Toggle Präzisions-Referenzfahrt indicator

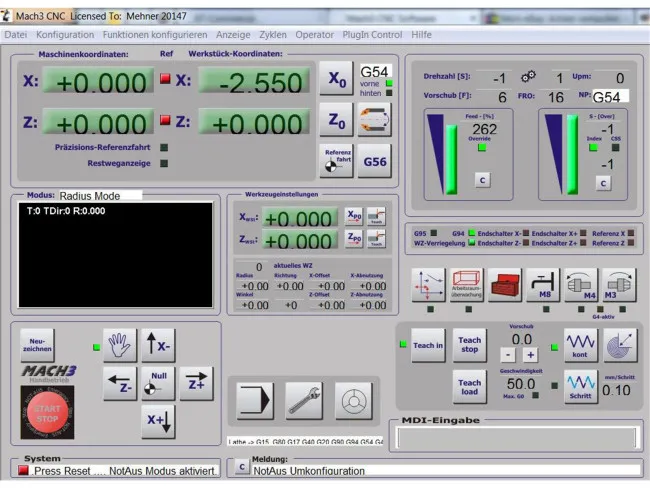[164, 147]
